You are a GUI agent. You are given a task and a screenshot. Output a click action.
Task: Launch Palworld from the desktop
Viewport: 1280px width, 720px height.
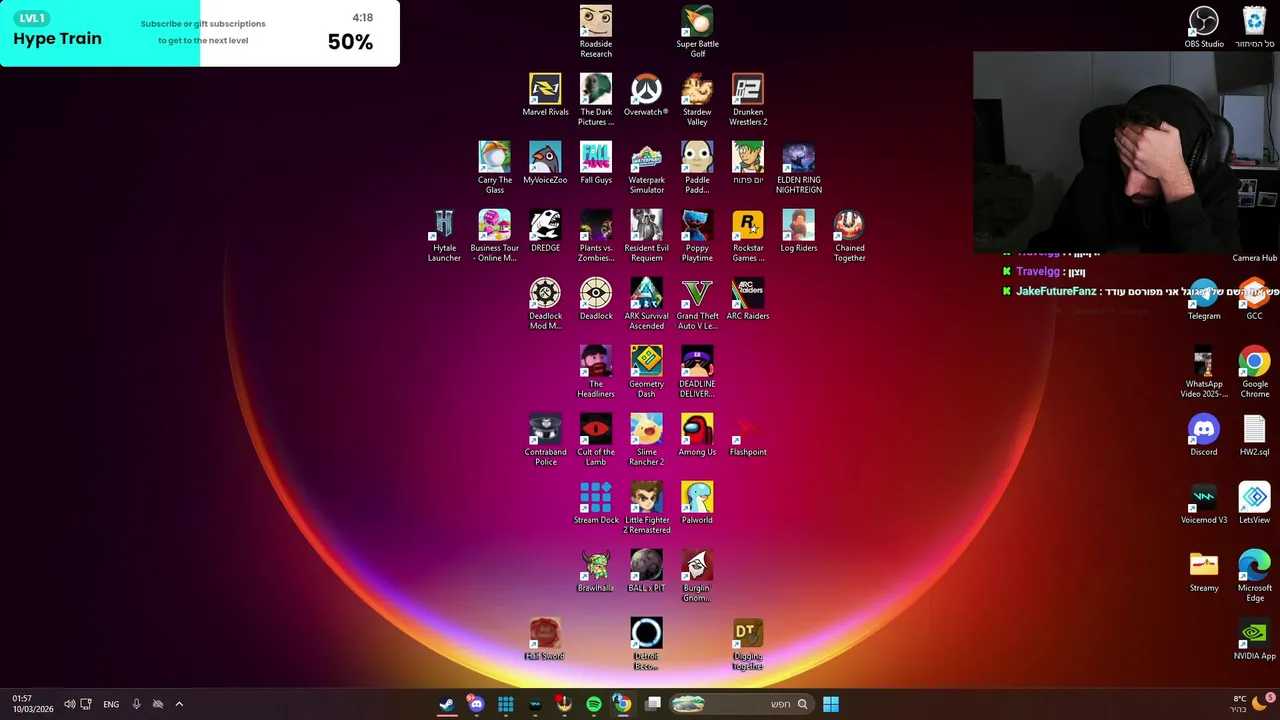[697, 502]
